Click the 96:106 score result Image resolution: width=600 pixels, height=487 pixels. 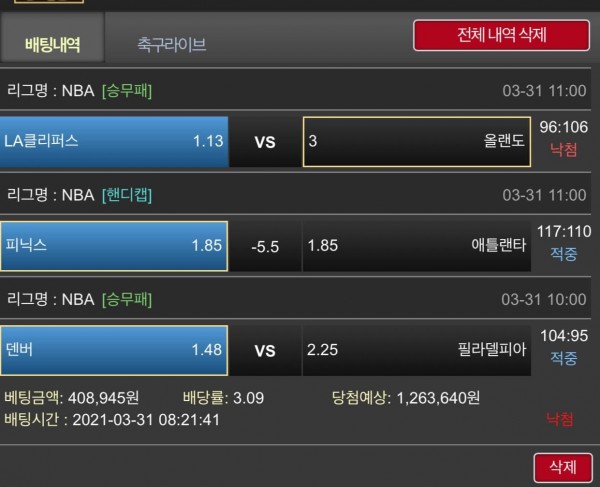click(x=563, y=127)
